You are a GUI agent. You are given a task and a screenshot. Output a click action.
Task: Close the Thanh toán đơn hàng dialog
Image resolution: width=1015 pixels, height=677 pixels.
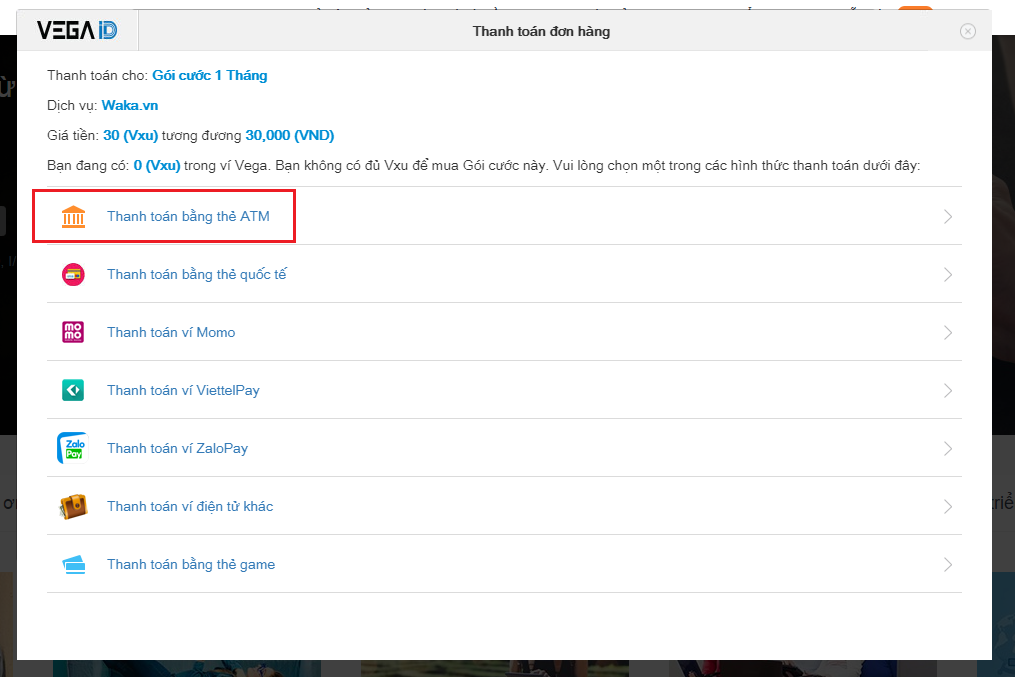point(967,31)
